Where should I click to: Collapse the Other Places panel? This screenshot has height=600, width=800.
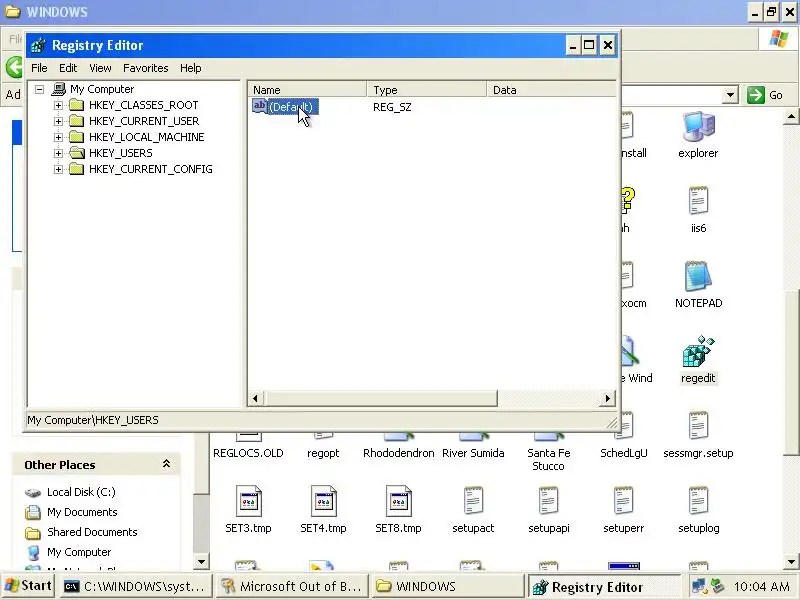pos(166,464)
